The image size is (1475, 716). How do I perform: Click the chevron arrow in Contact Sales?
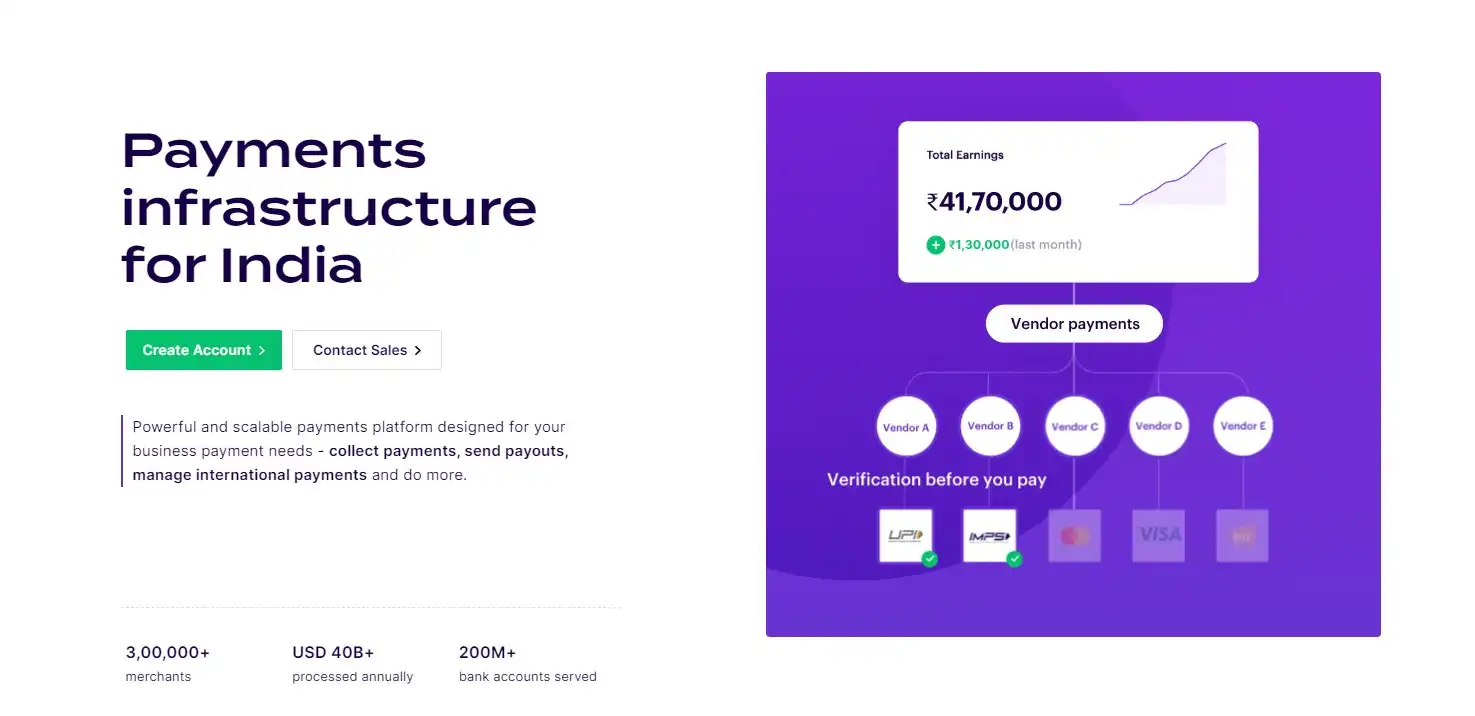pyautogui.click(x=418, y=350)
